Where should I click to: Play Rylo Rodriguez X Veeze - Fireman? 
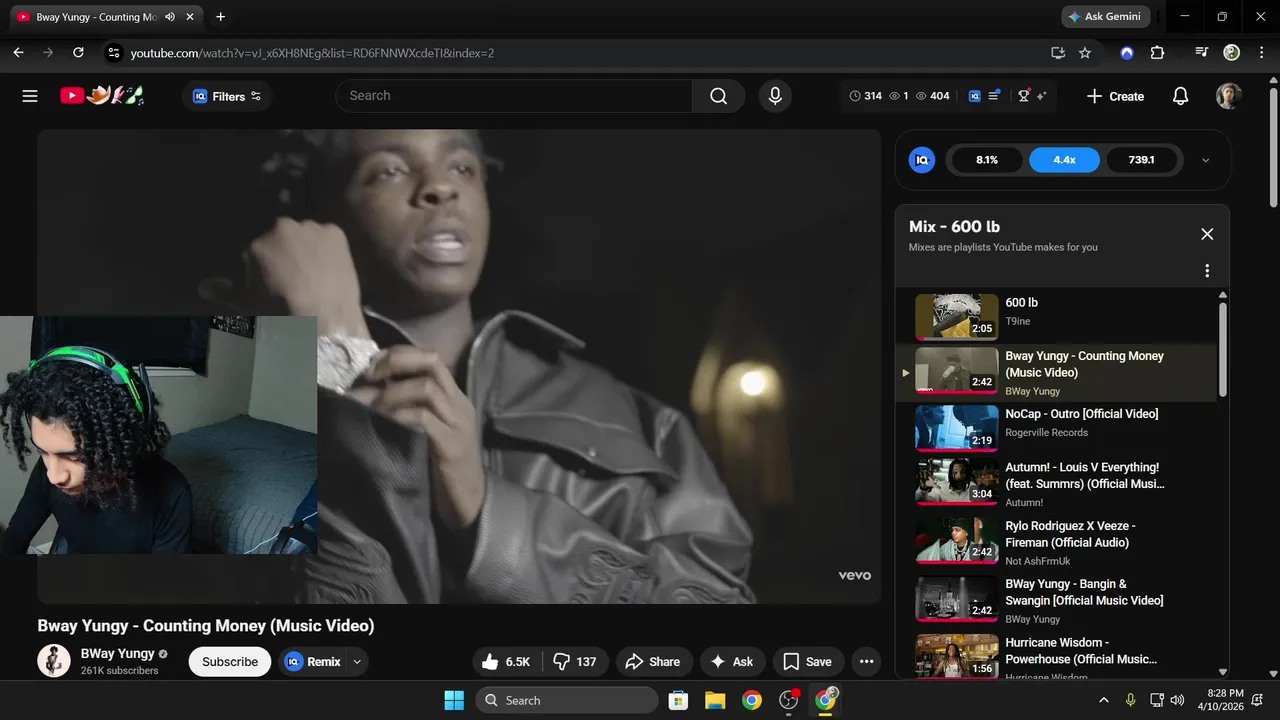(1055, 542)
